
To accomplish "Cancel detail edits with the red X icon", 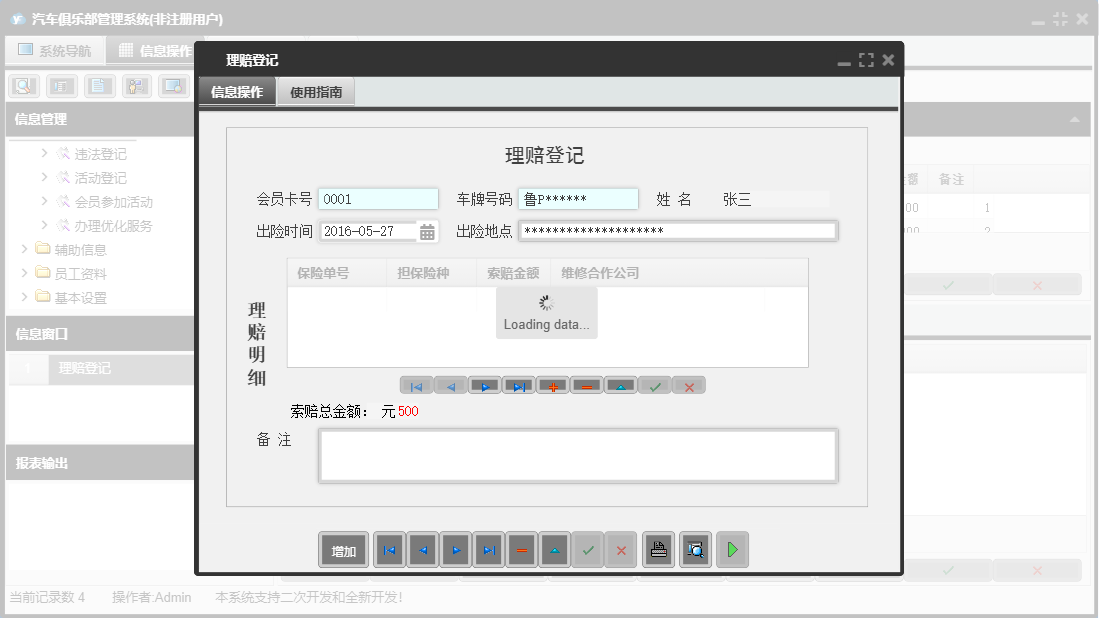I will [689, 385].
